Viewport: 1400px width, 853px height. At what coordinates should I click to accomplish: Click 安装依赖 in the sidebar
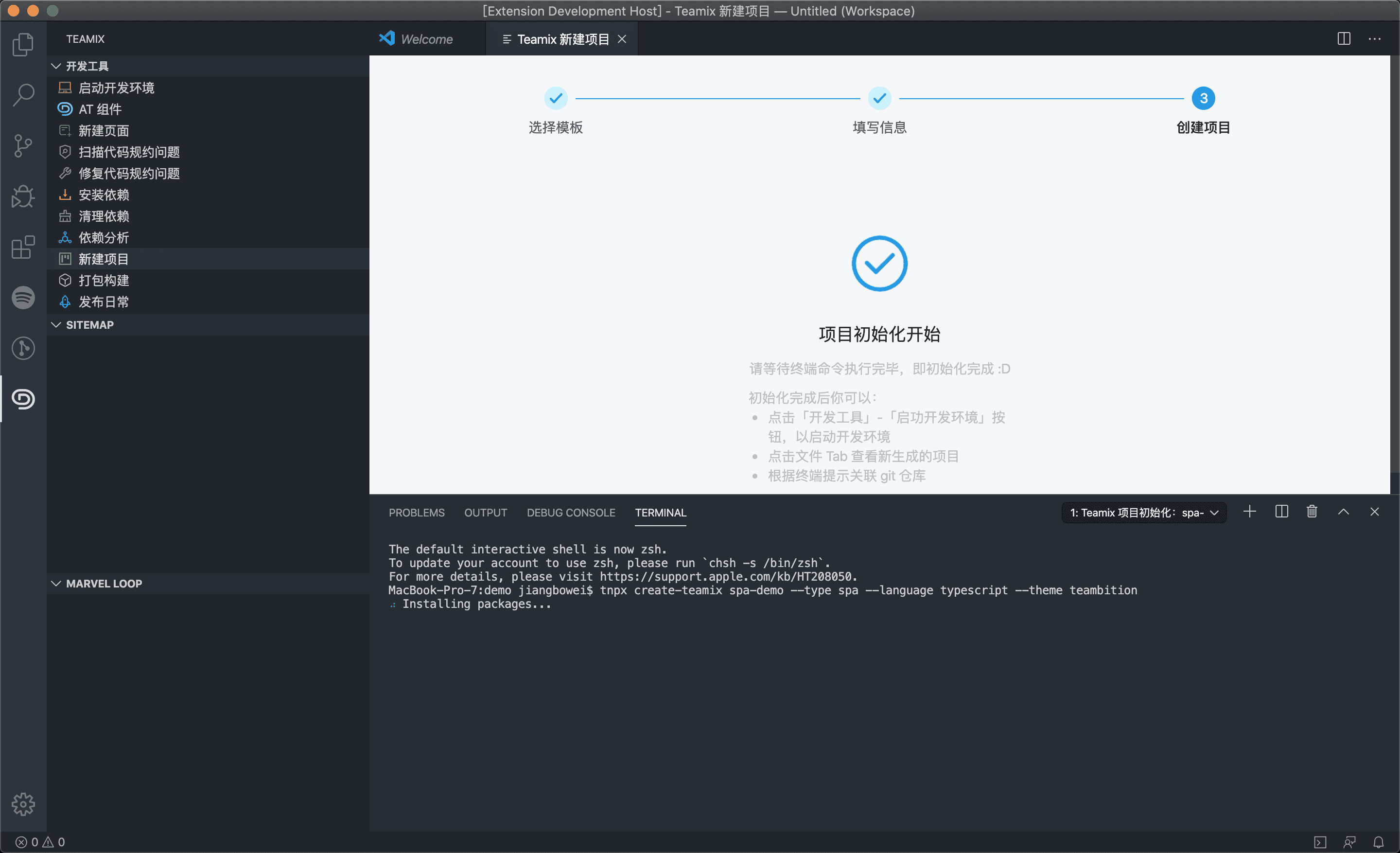coord(208,195)
